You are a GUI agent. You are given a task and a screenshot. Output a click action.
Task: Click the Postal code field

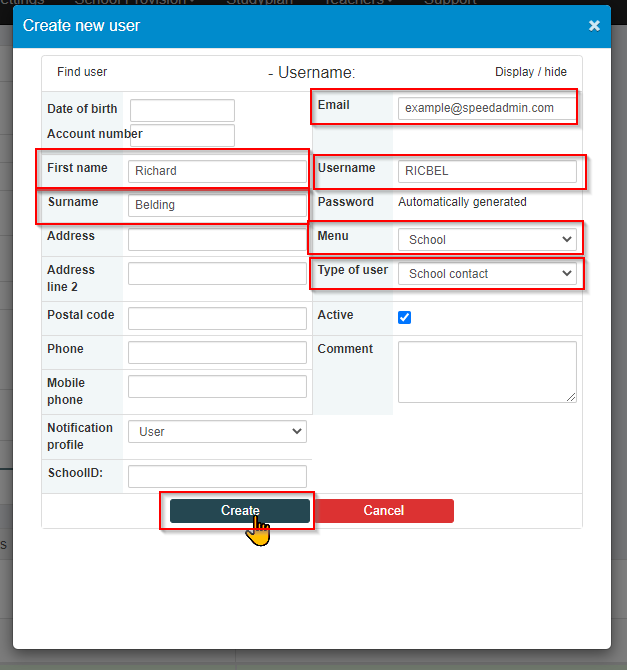[217, 318]
